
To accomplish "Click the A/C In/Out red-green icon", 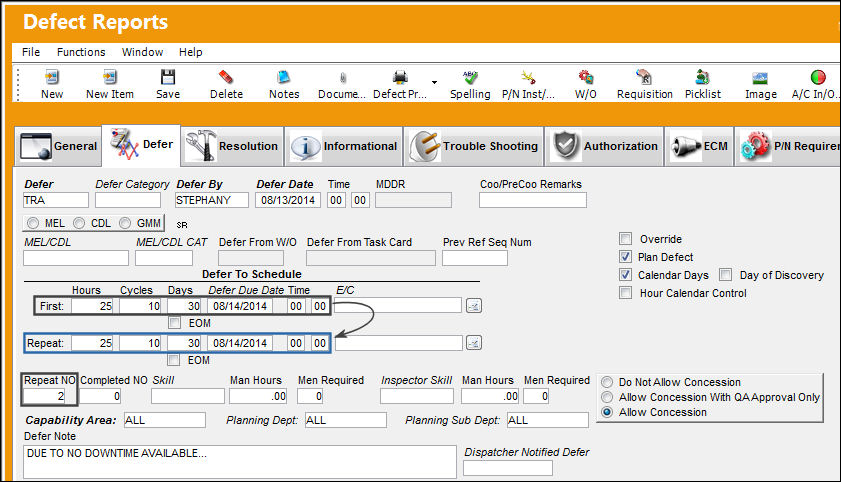I will tap(818, 78).
